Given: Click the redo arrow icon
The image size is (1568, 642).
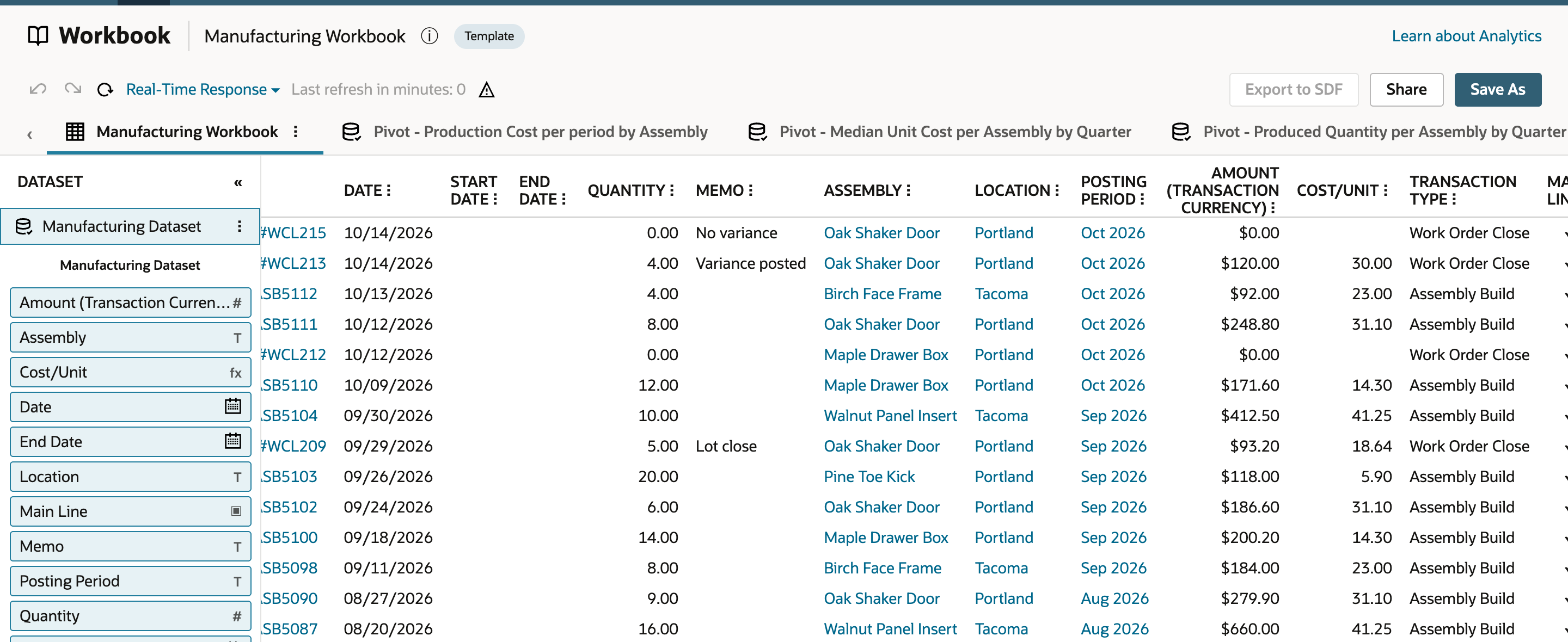Looking at the screenshot, I should coord(72,89).
